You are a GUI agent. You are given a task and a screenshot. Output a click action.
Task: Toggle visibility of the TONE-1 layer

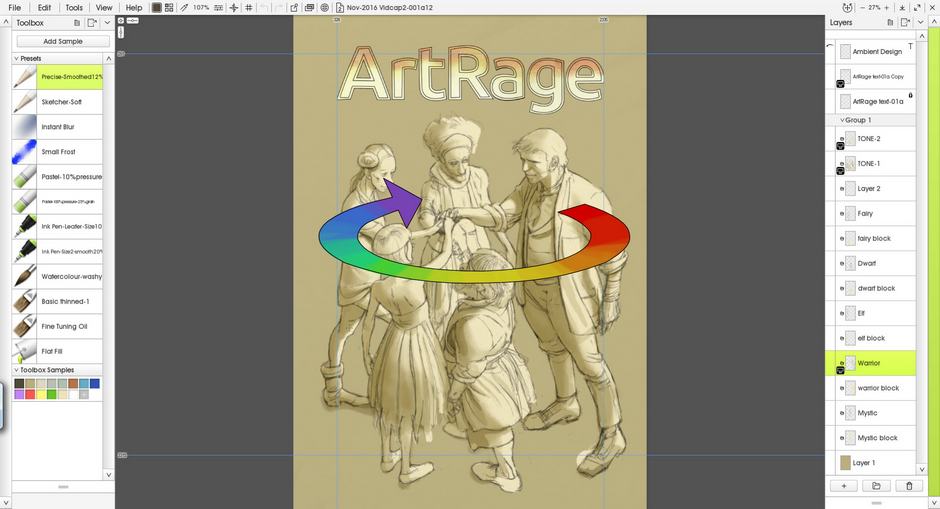(x=842, y=164)
